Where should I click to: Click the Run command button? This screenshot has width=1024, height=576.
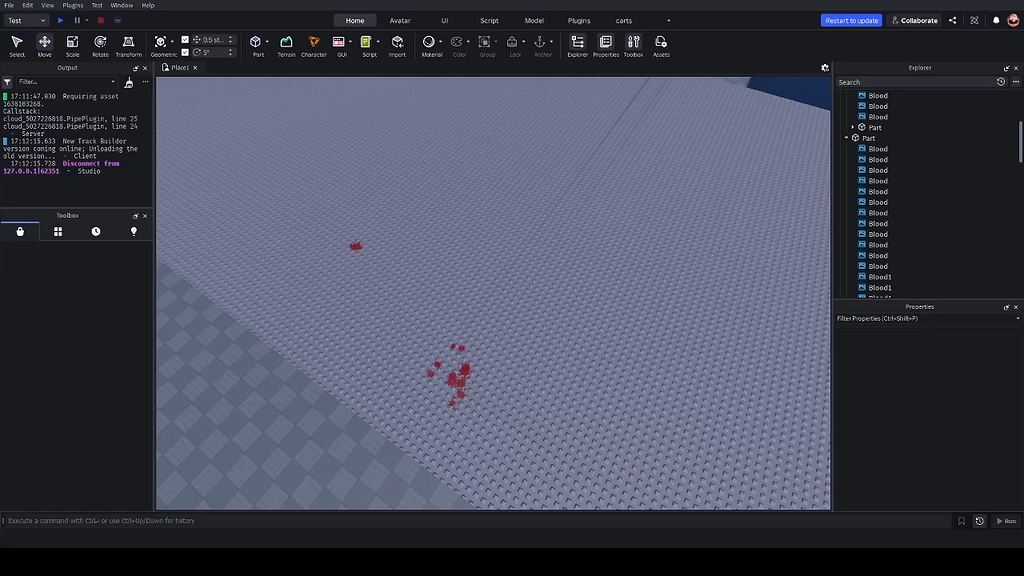pos(1006,521)
